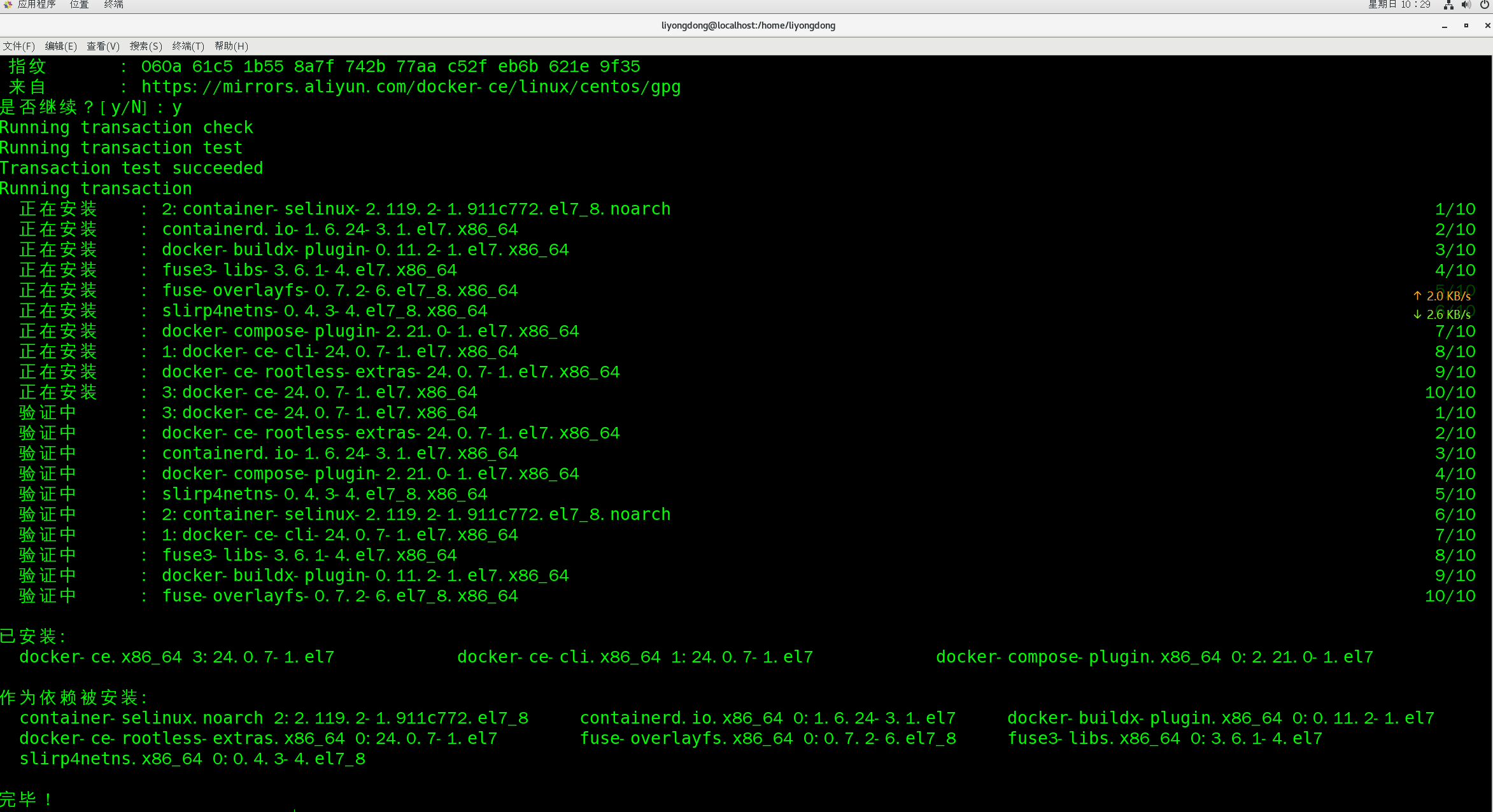The height and width of the screenshot is (812, 1493).
Task: Click the volume speaker icon
Action: coord(1466,4)
